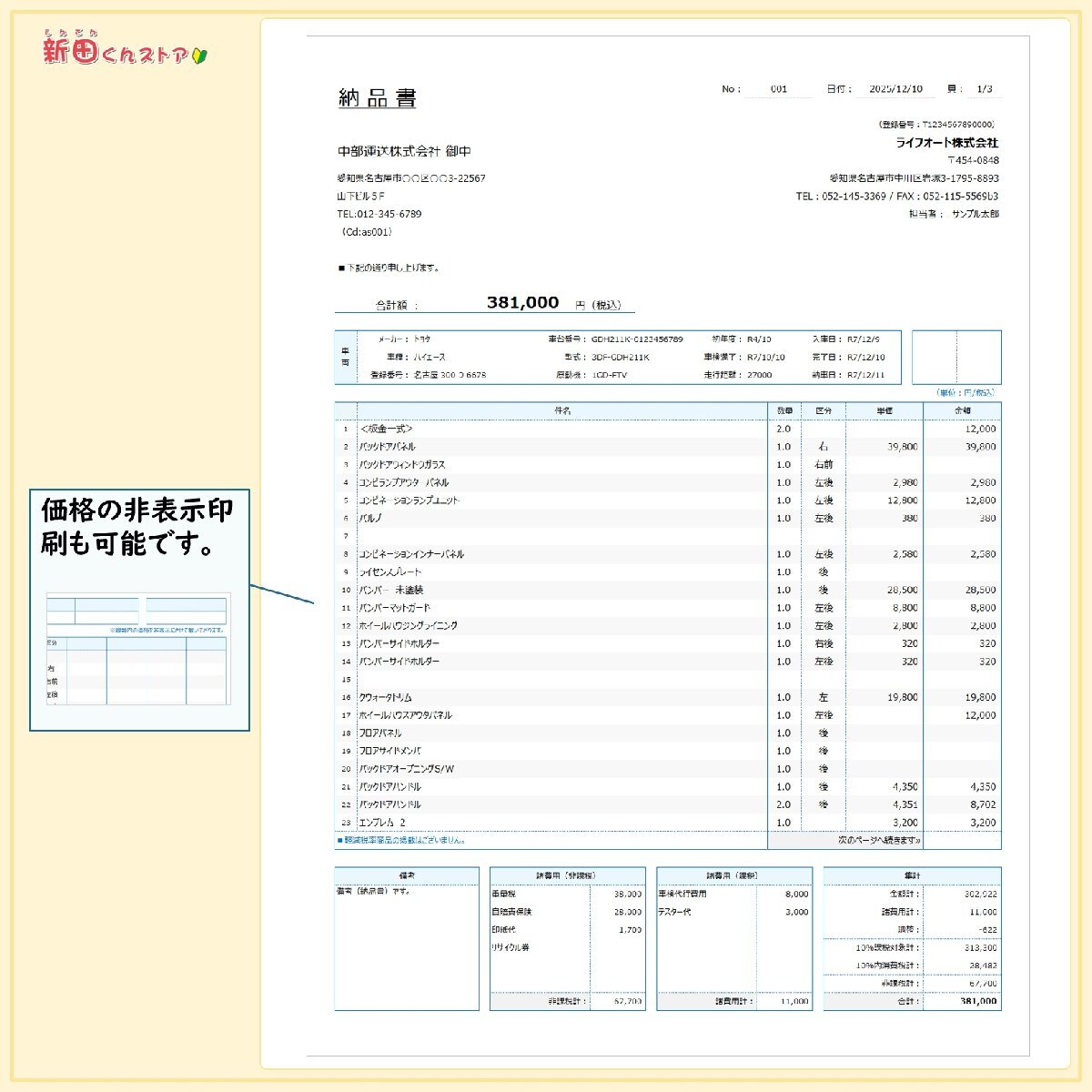Image resolution: width=1092 pixels, height=1092 pixels.
Task: Click the issuer name ライフオート株式会社
Action: pos(947,143)
